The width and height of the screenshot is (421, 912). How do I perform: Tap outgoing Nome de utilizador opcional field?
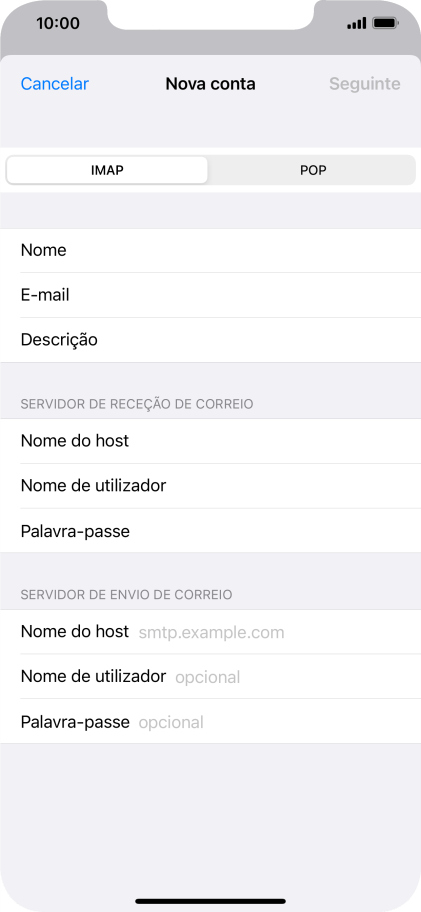click(210, 676)
